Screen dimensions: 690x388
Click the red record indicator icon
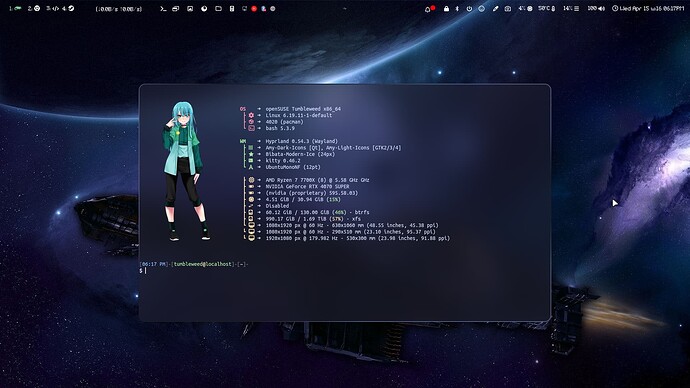254,8
